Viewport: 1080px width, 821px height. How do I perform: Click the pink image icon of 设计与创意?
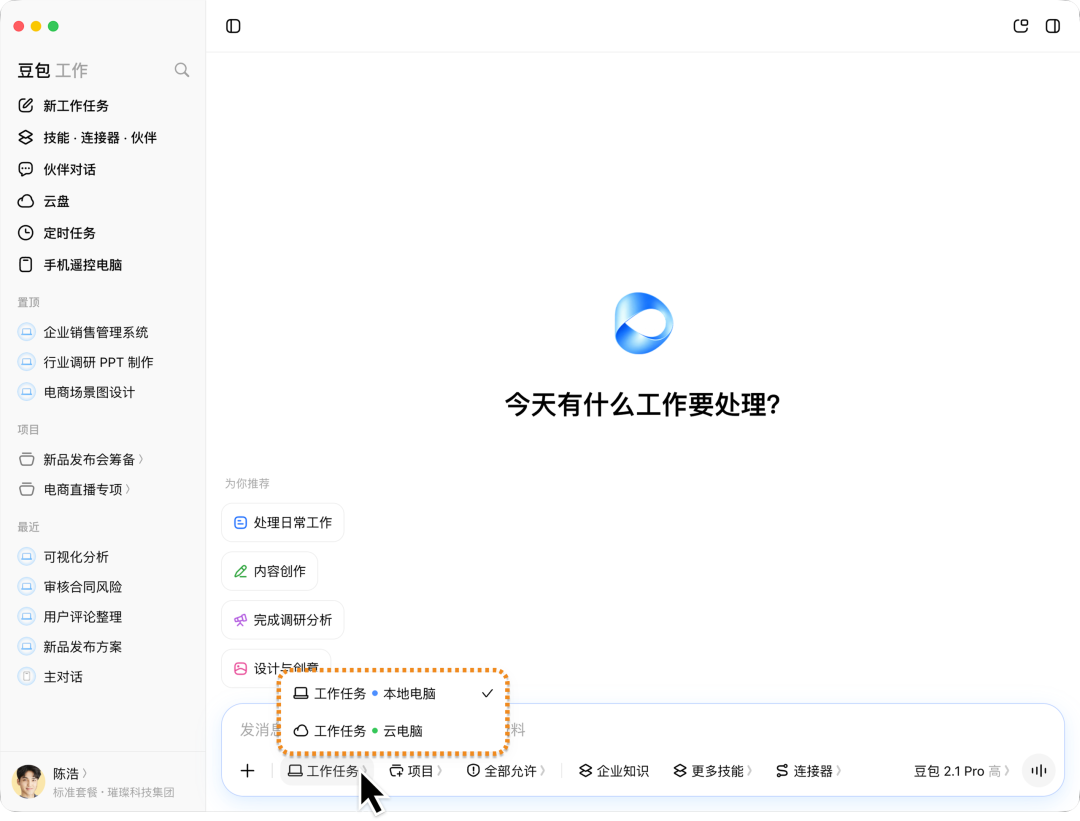(x=240, y=668)
